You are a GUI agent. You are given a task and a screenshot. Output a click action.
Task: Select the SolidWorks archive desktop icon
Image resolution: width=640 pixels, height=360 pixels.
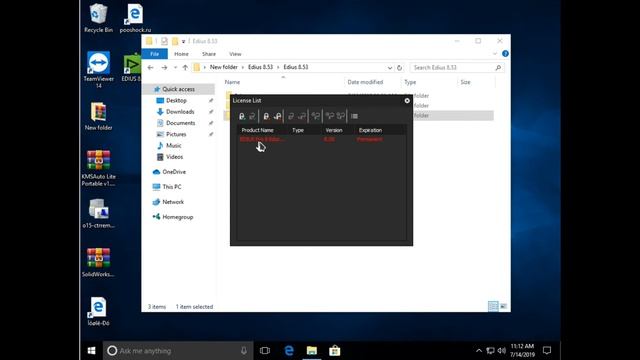[98, 262]
